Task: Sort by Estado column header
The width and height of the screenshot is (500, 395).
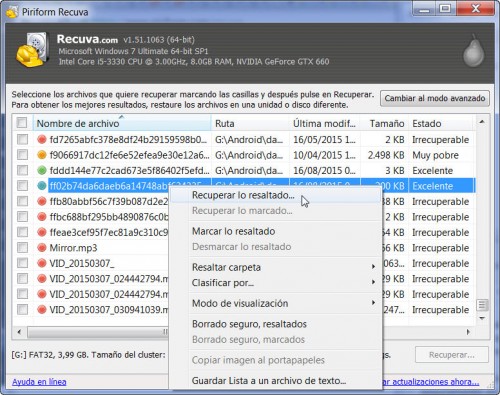Action: pos(441,123)
